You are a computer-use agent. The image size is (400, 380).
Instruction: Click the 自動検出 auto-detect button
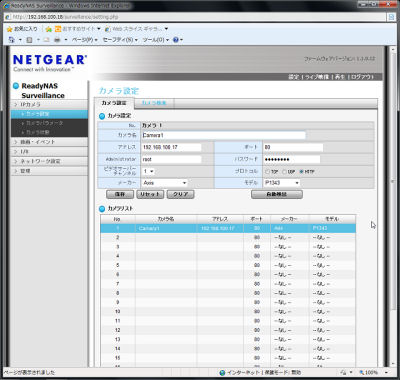click(277, 194)
